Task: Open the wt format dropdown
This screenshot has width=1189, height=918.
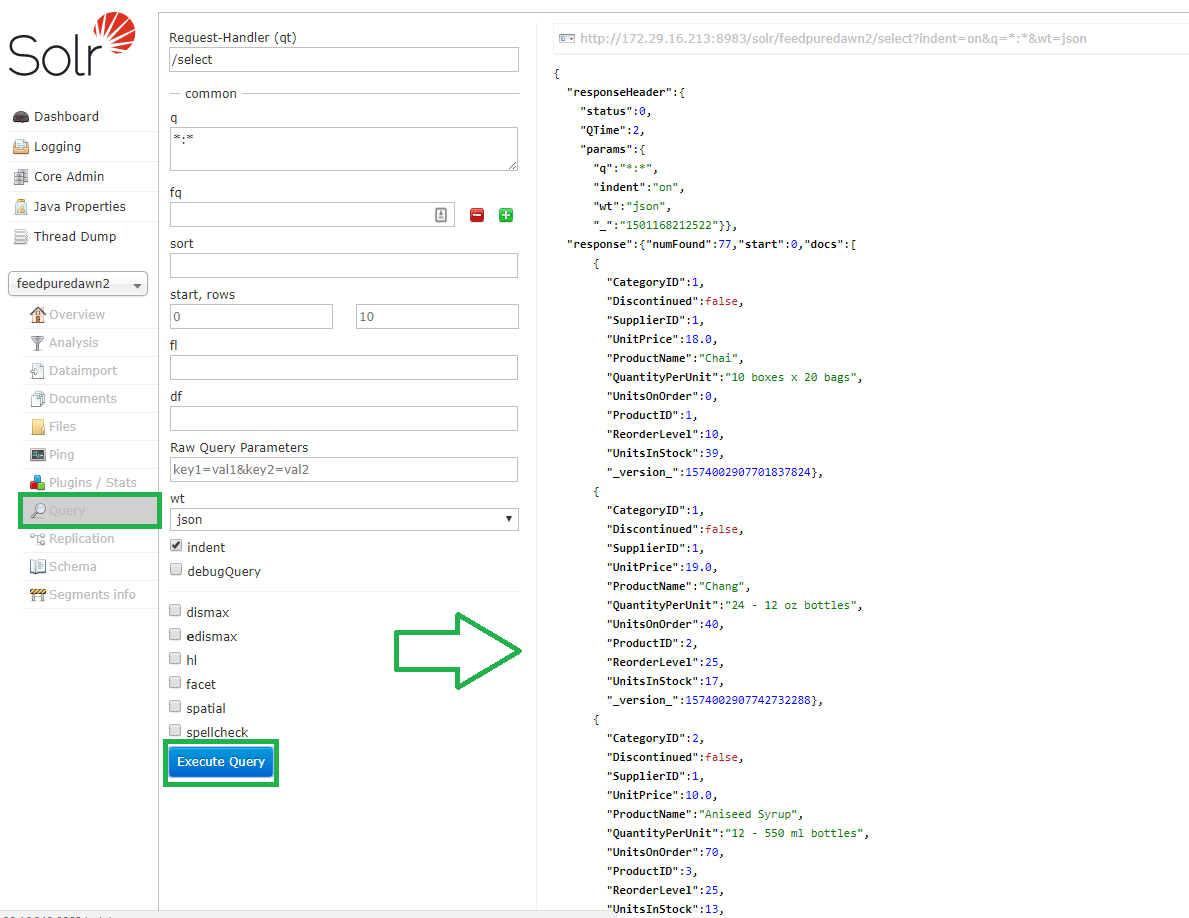Action: (344, 520)
